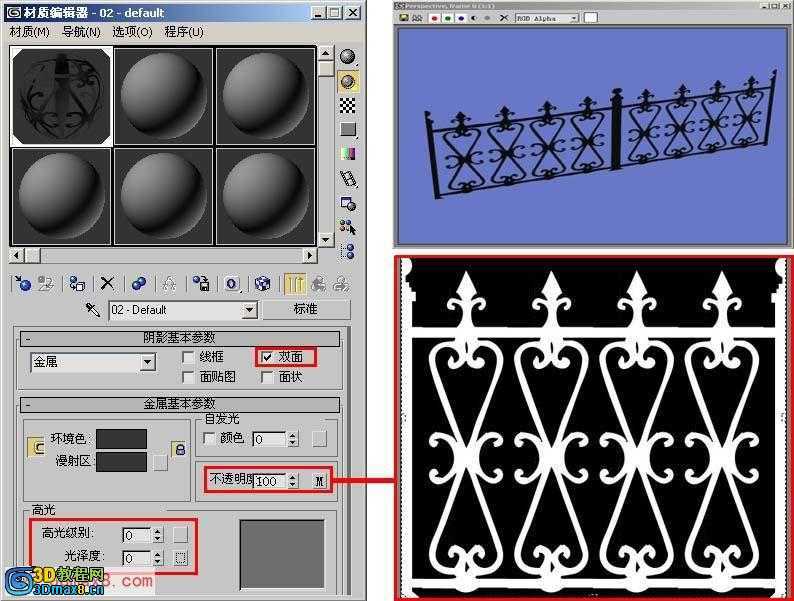Toggle the Backlight icon
The height and width of the screenshot is (601, 794).
click(x=347, y=82)
